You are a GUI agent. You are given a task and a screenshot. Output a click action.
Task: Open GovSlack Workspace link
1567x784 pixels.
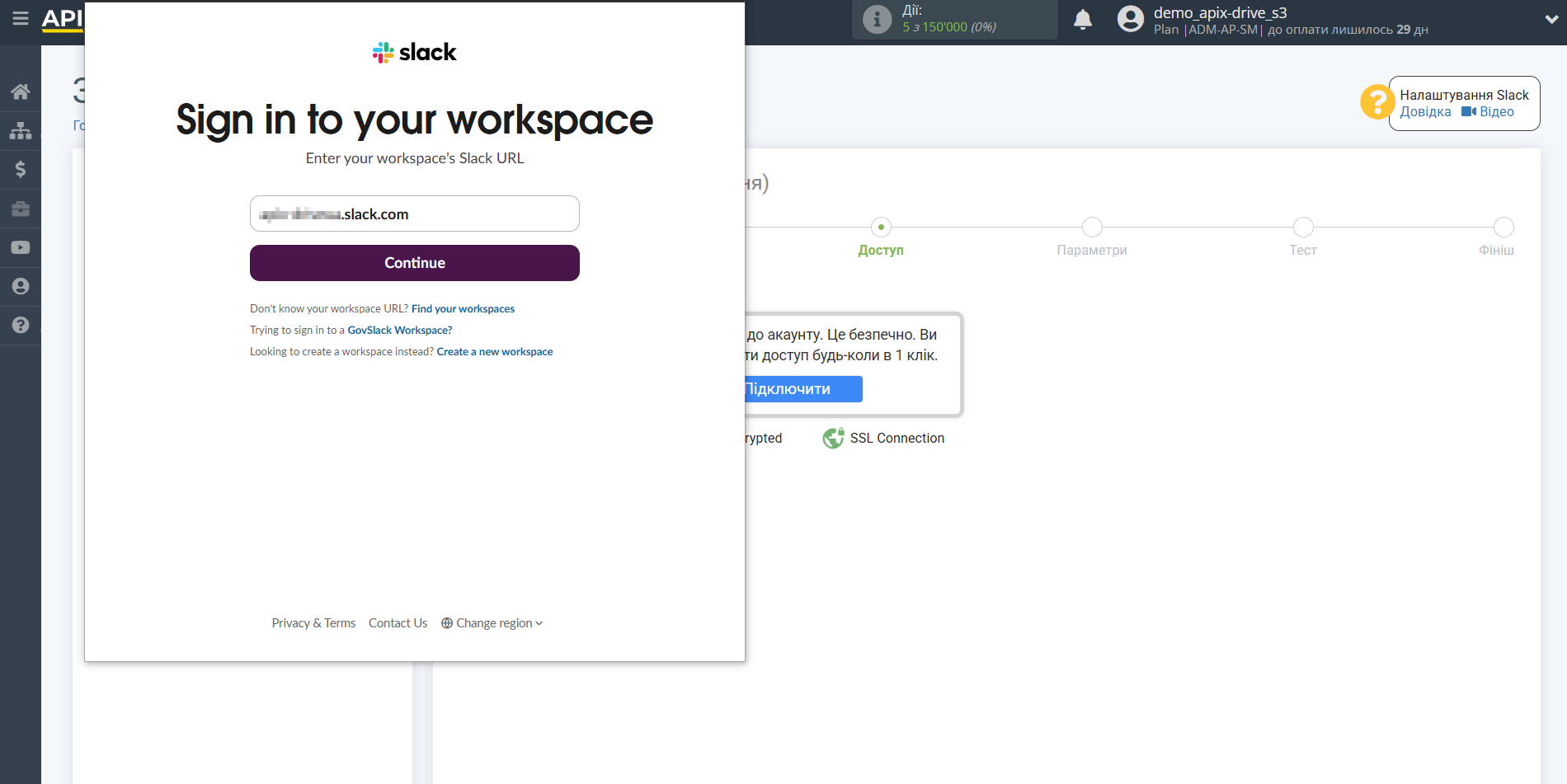400,331
